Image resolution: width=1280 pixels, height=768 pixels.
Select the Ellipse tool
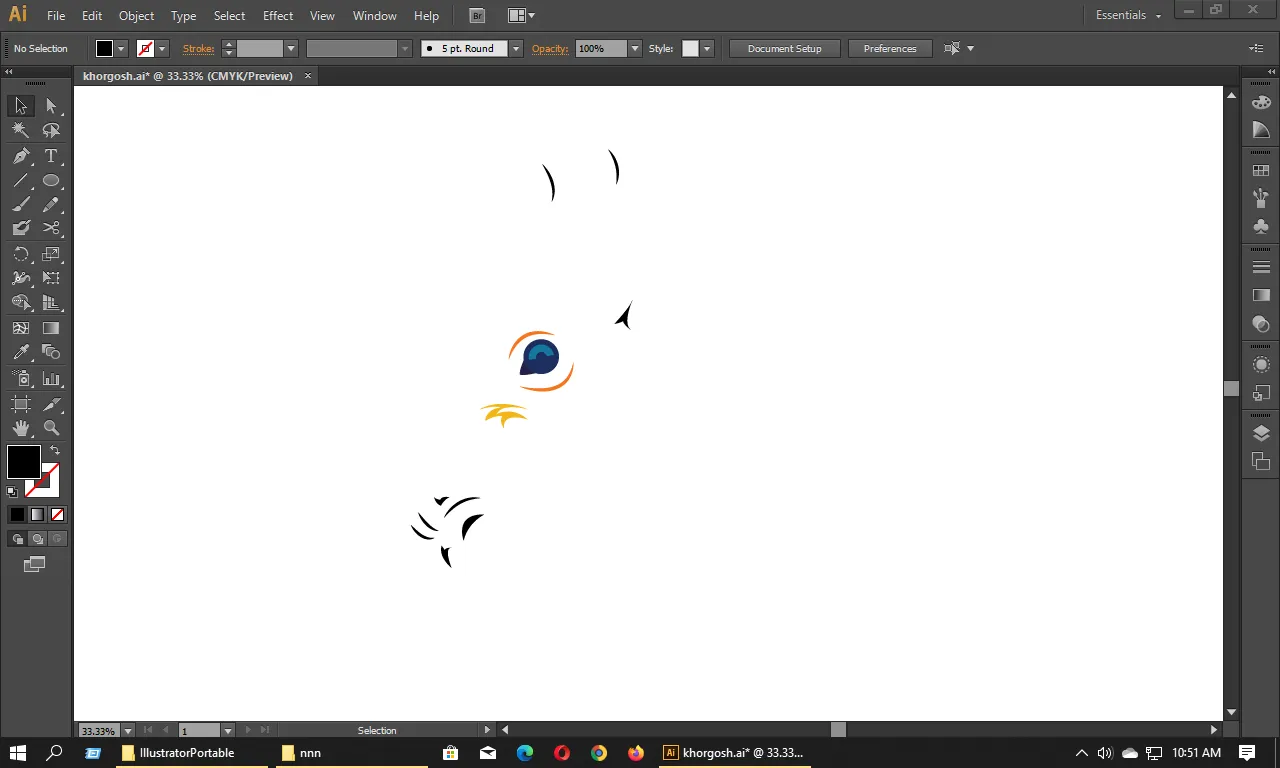coord(51,181)
